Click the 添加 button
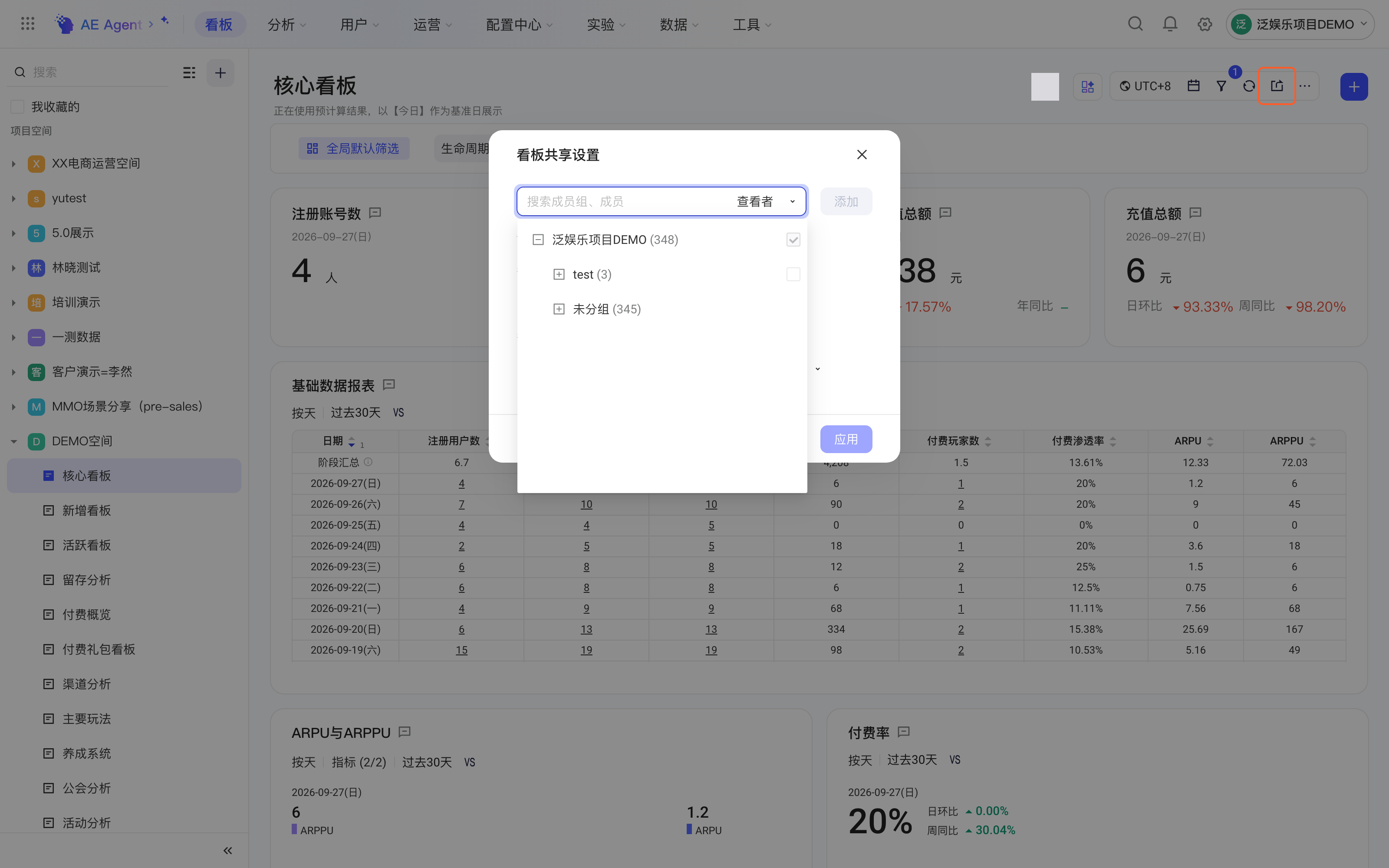 (x=846, y=201)
